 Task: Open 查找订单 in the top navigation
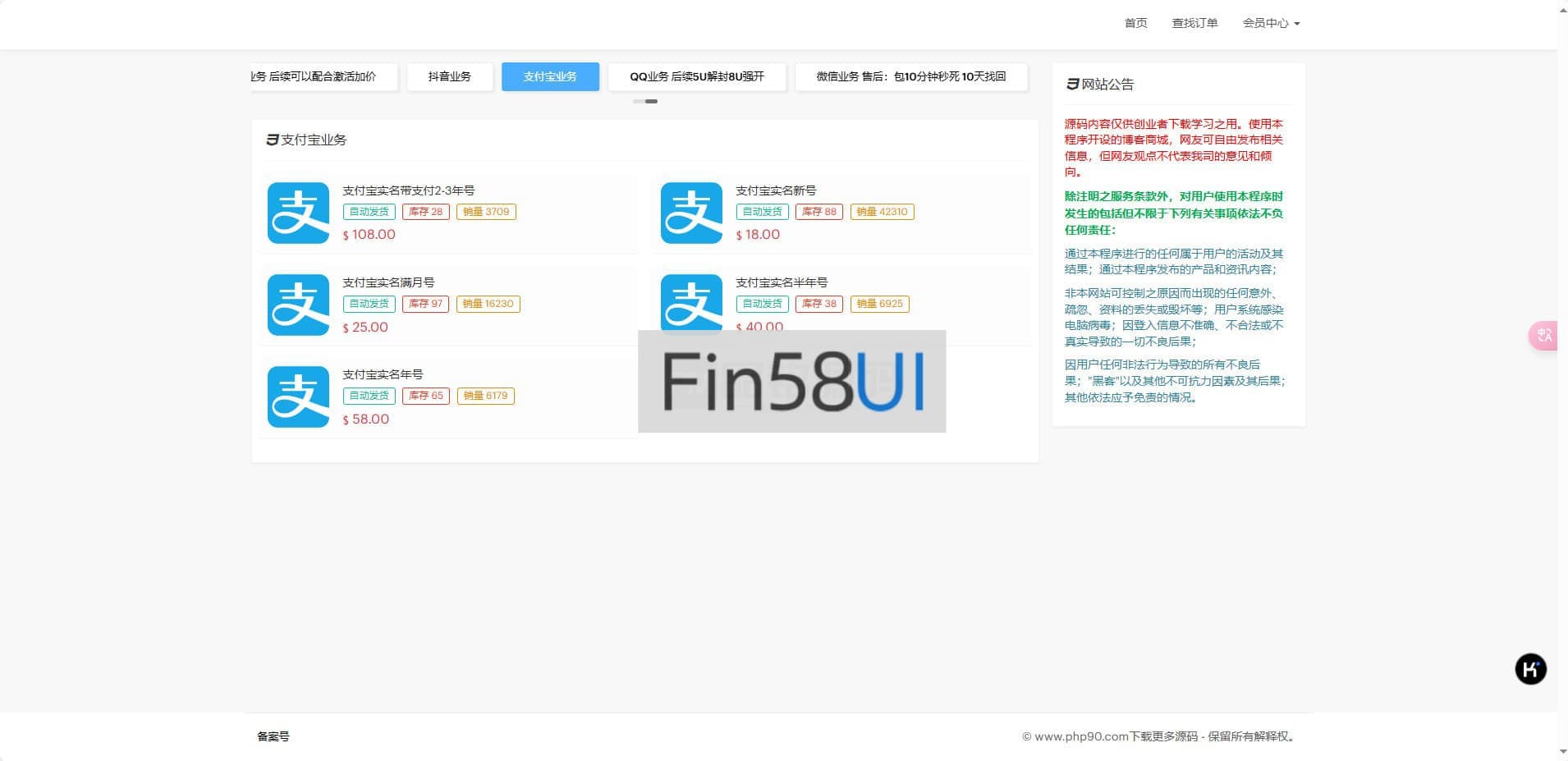(x=1194, y=23)
